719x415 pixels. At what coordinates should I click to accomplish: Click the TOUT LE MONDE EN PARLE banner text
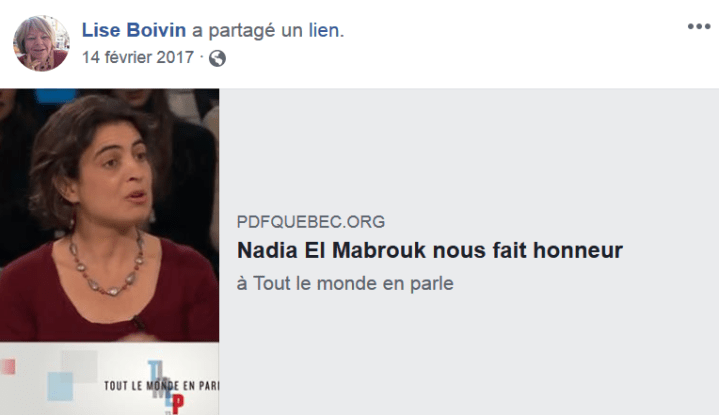coord(161,386)
